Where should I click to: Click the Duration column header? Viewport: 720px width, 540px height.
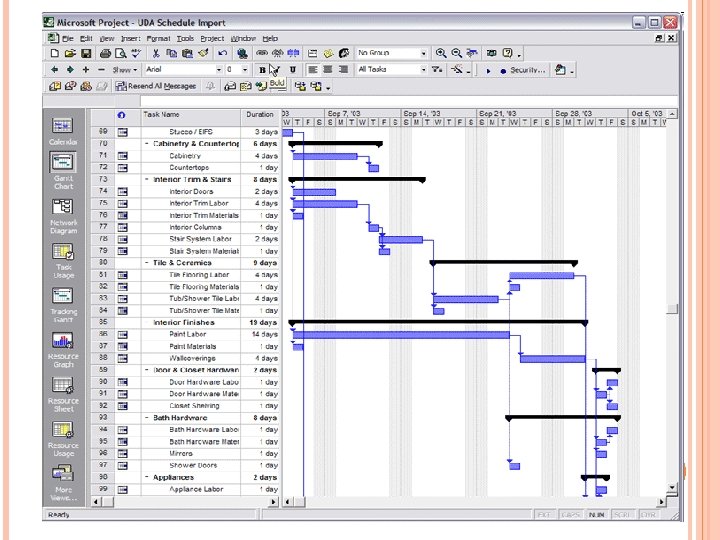click(260, 115)
